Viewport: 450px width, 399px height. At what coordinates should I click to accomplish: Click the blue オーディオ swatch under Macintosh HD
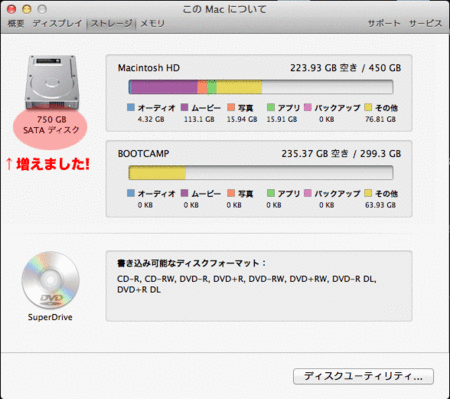tap(131, 107)
